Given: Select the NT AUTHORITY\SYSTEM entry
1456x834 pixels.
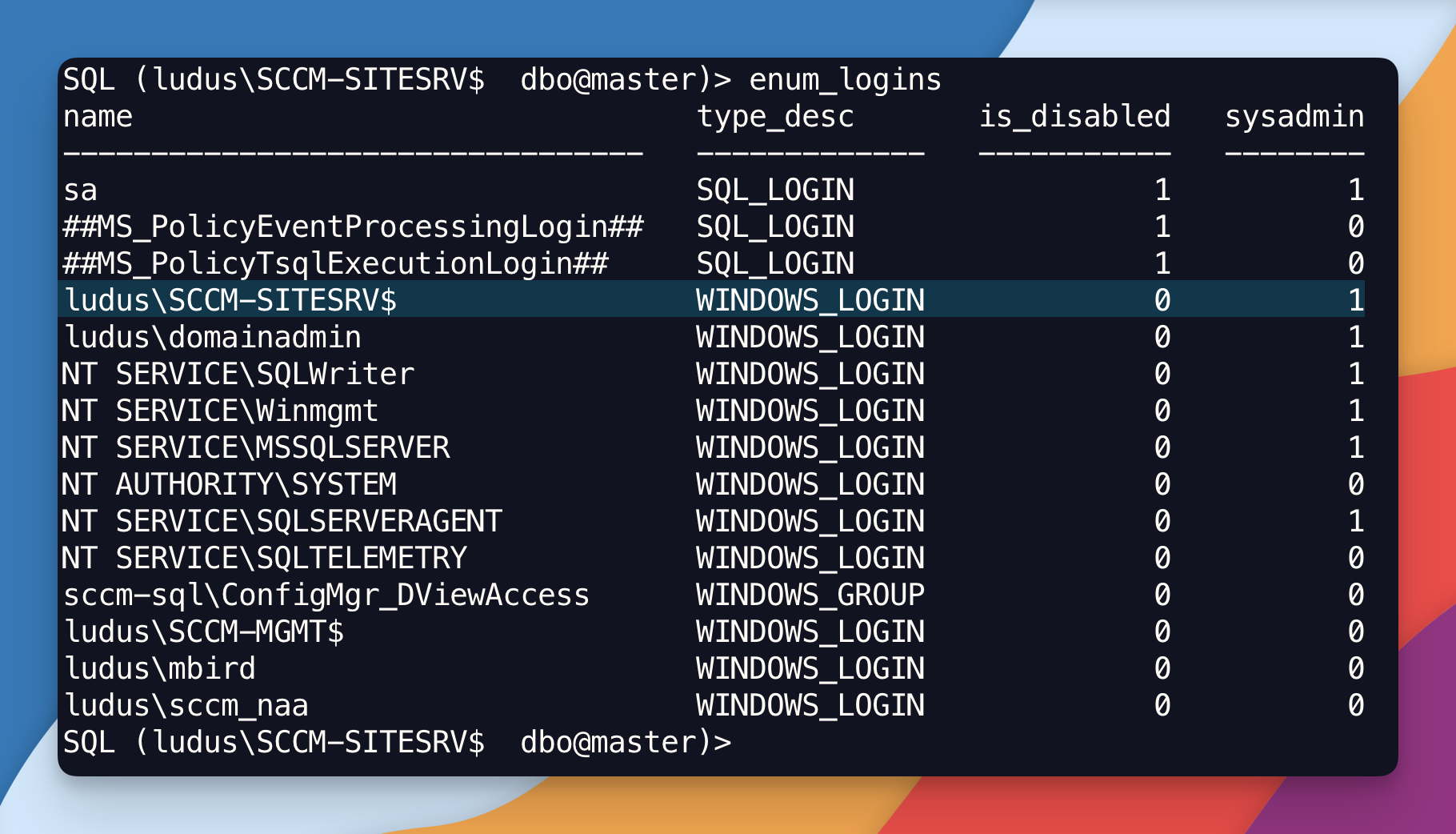Looking at the screenshot, I should [230, 484].
